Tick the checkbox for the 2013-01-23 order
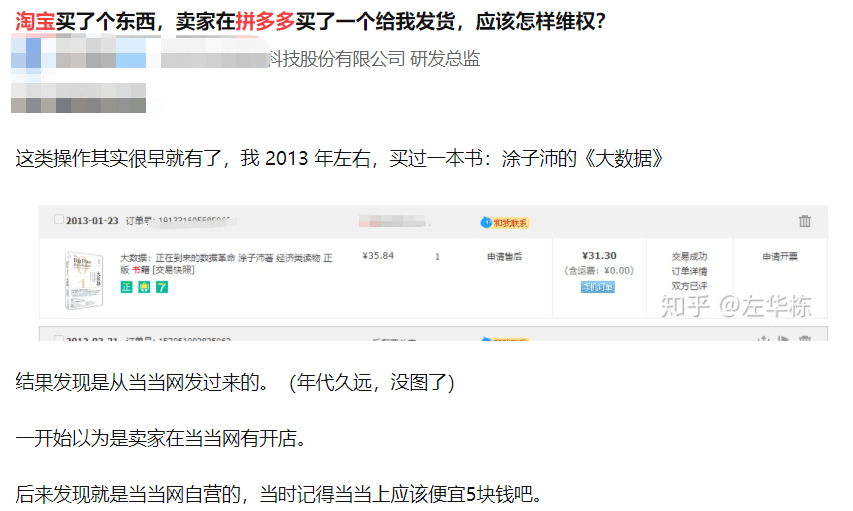Screen dimensions: 853x511 59,219
